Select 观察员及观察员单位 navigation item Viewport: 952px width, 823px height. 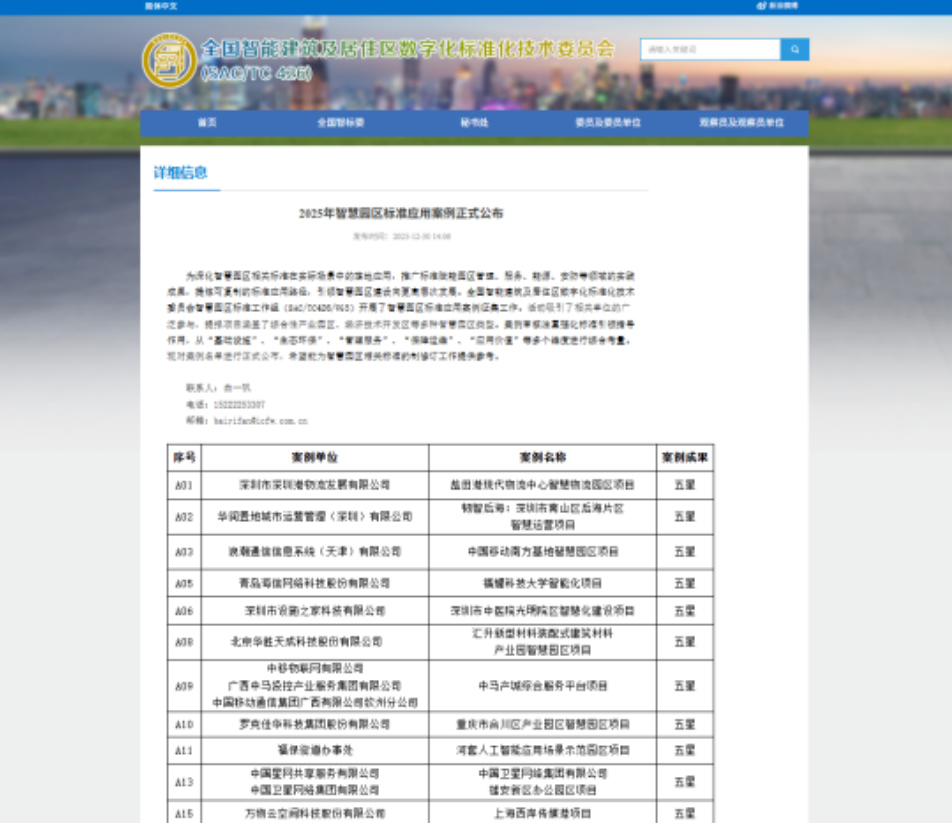point(741,123)
